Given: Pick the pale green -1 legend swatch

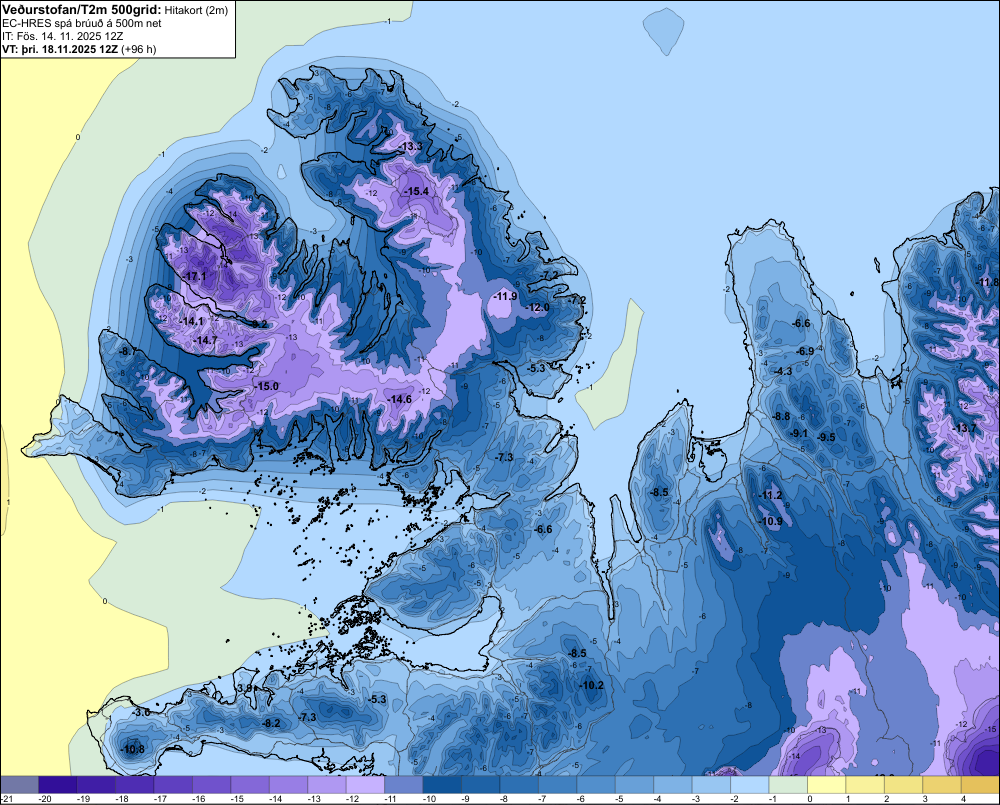Looking at the screenshot, I should (x=788, y=784).
